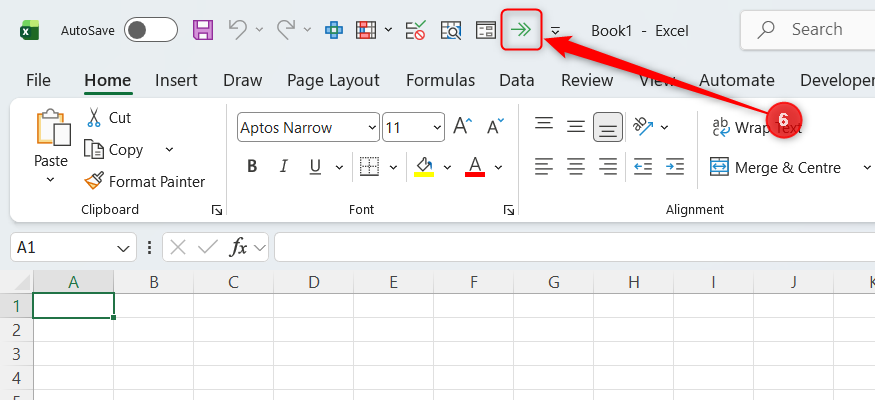Apply the yellow Fill Colour
Viewport: 875px width, 400px height.
click(424, 166)
